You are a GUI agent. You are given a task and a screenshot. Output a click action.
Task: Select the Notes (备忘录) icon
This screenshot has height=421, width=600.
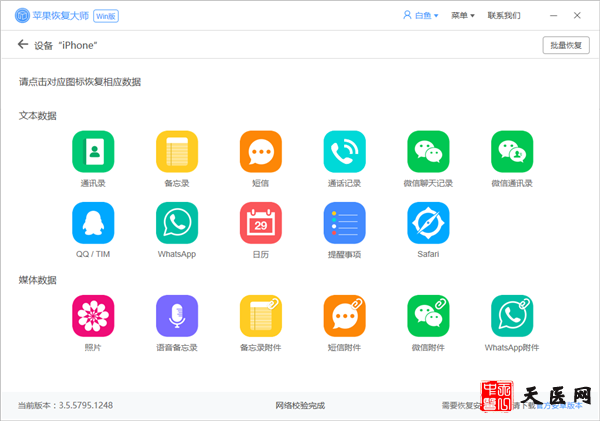177,152
